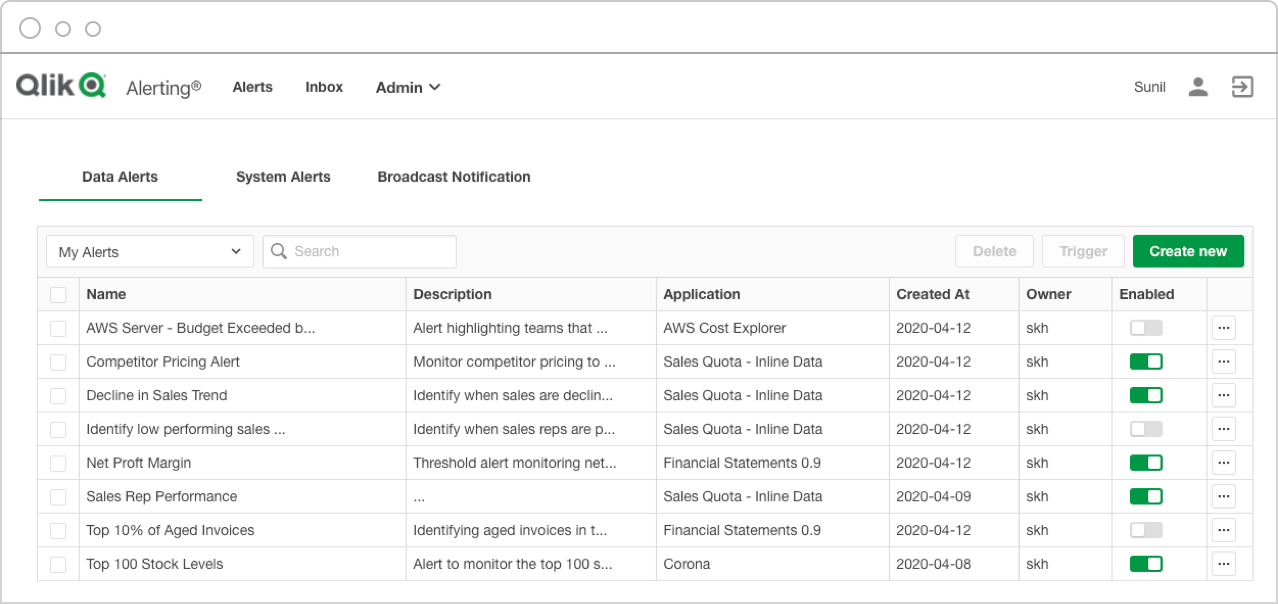Screen dimensions: 1278x604
Task: Open the Alerts menu item
Action: tap(253, 87)
